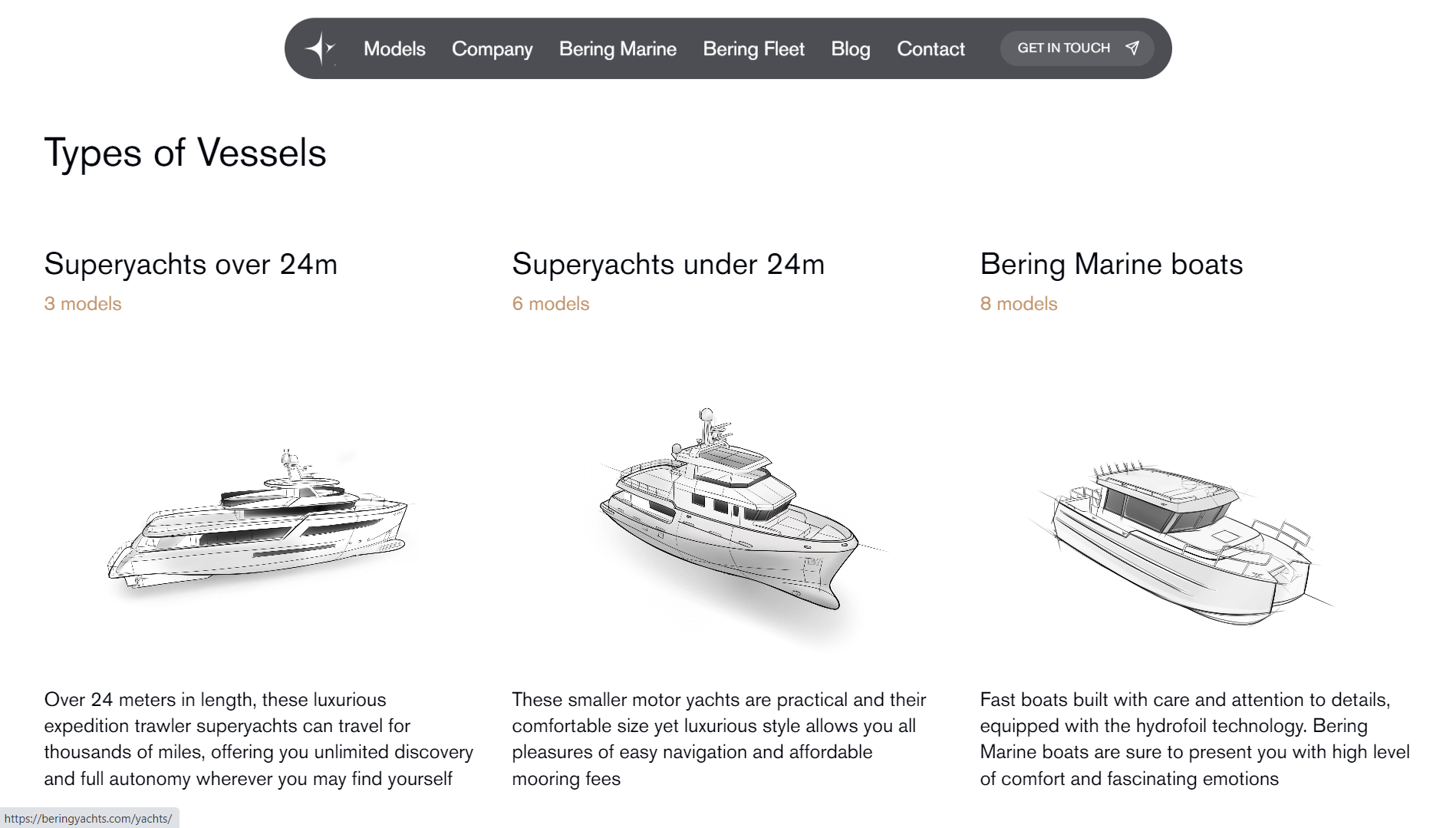Click the paper plane send icon
Screen dimensions: 1456x828
pos(1132,48)
